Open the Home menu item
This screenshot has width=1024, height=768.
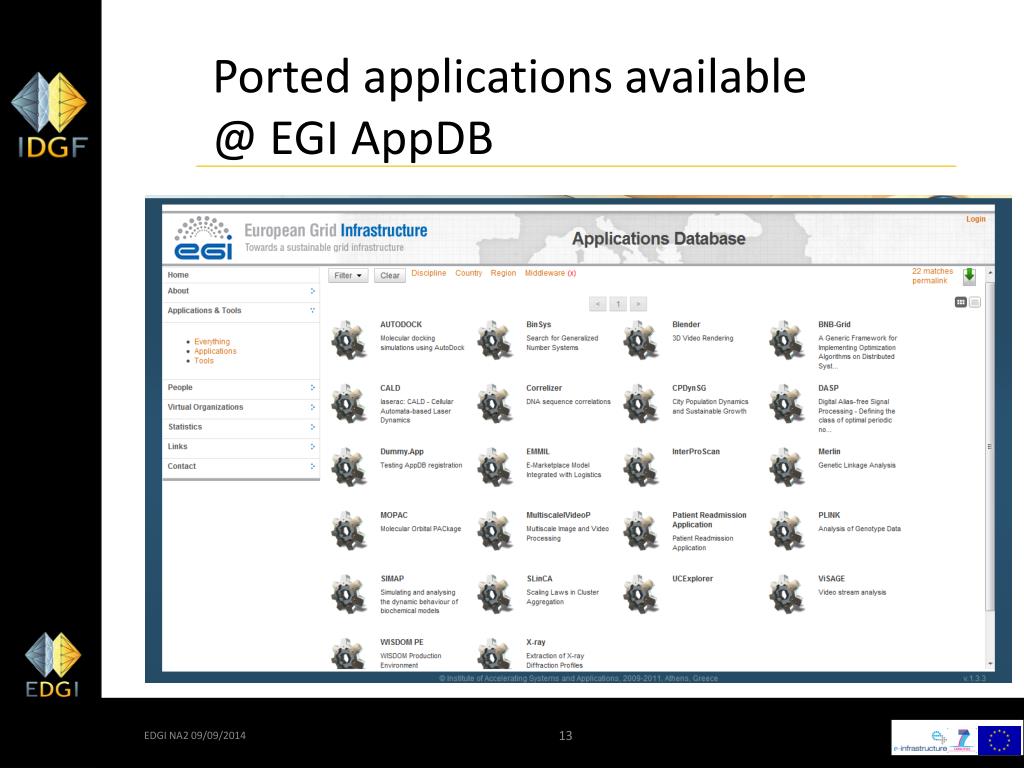pyautogui.click(x=178, y=275)
